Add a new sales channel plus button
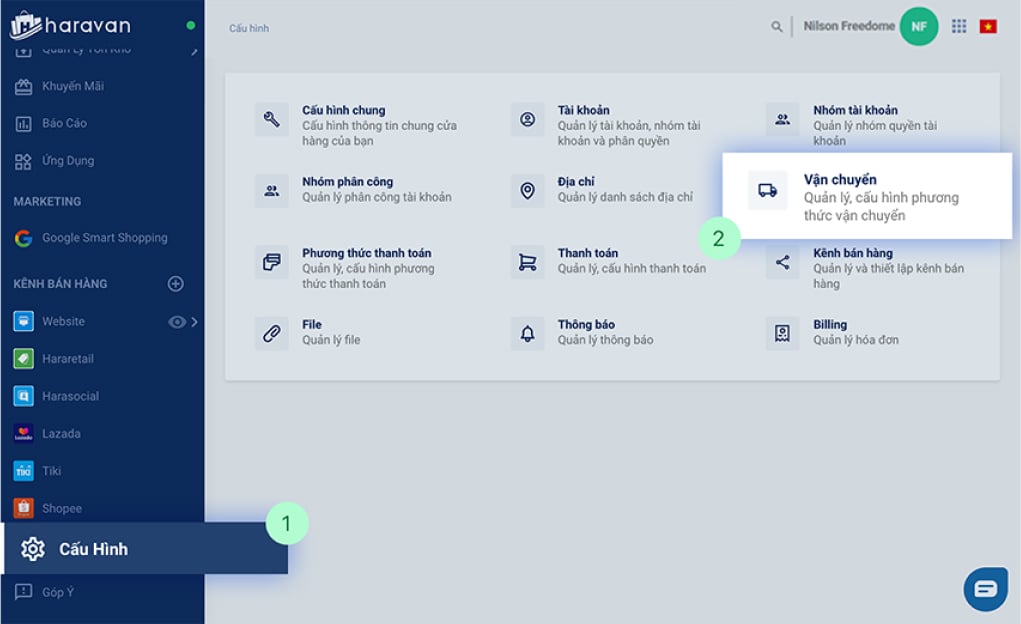Viewport: 1021px width, 624px height. point(176,283)
